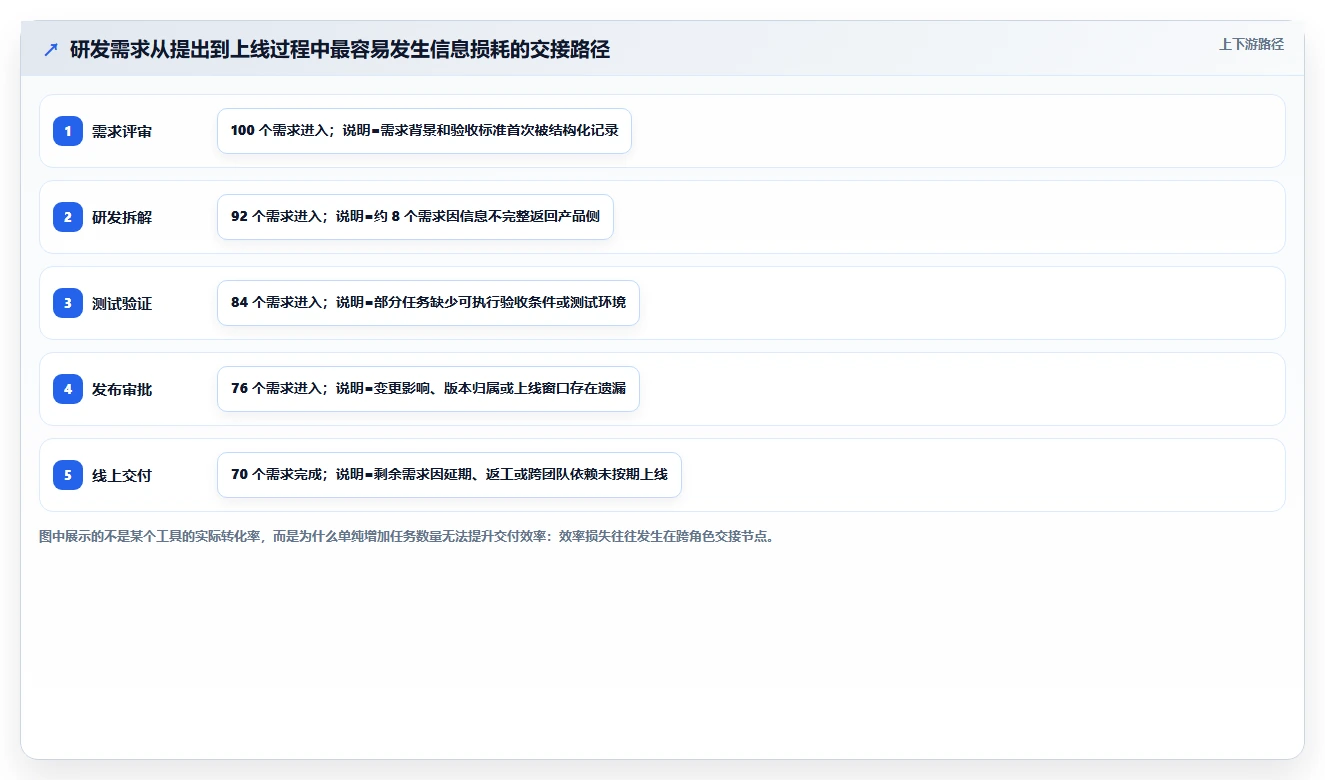The image size is (1325, 780).
Task: Select step number 3 badge
Action: click(68, 303)
